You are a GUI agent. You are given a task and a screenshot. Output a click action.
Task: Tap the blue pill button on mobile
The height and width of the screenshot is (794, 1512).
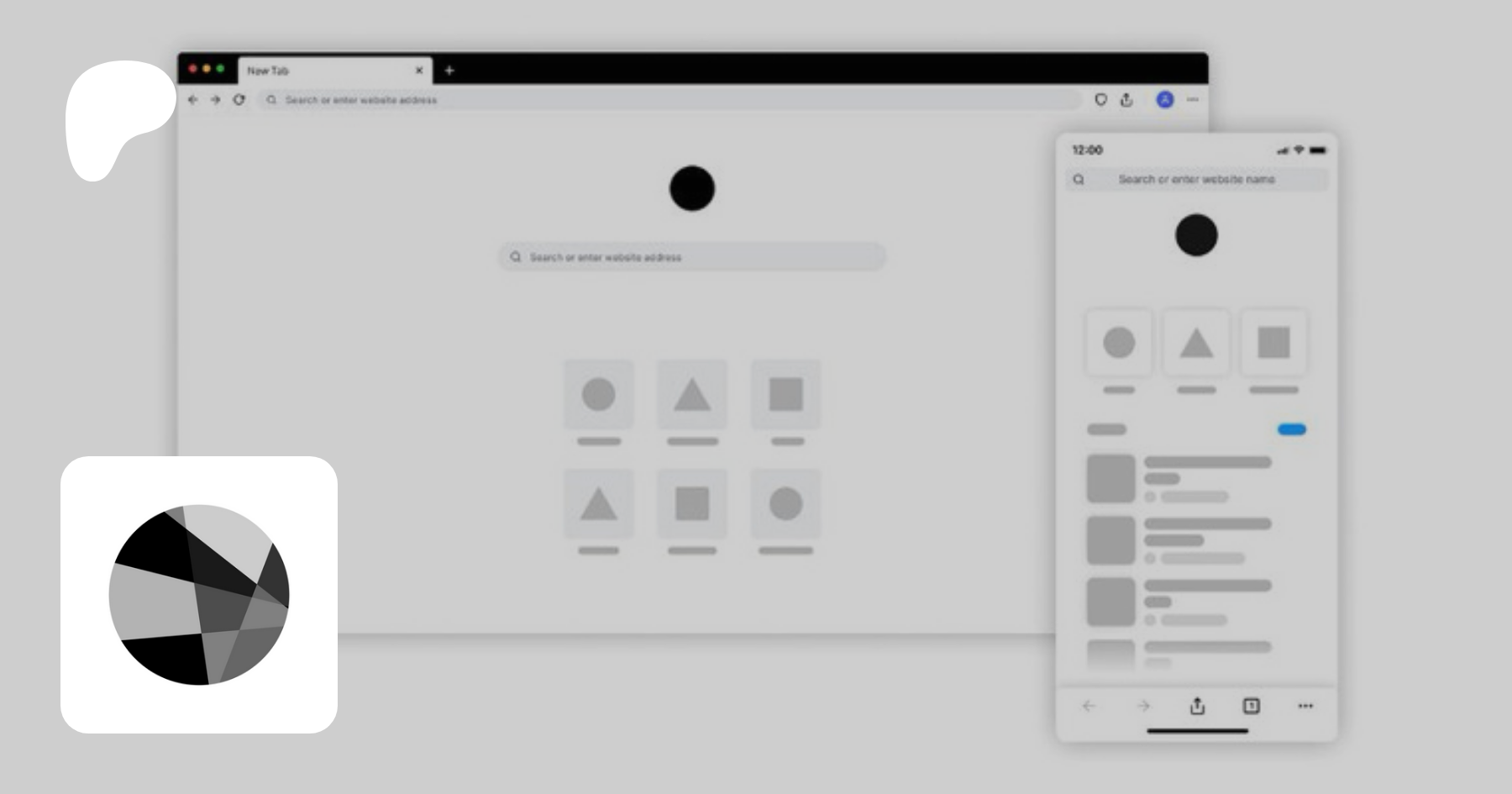click(1291, 429)
